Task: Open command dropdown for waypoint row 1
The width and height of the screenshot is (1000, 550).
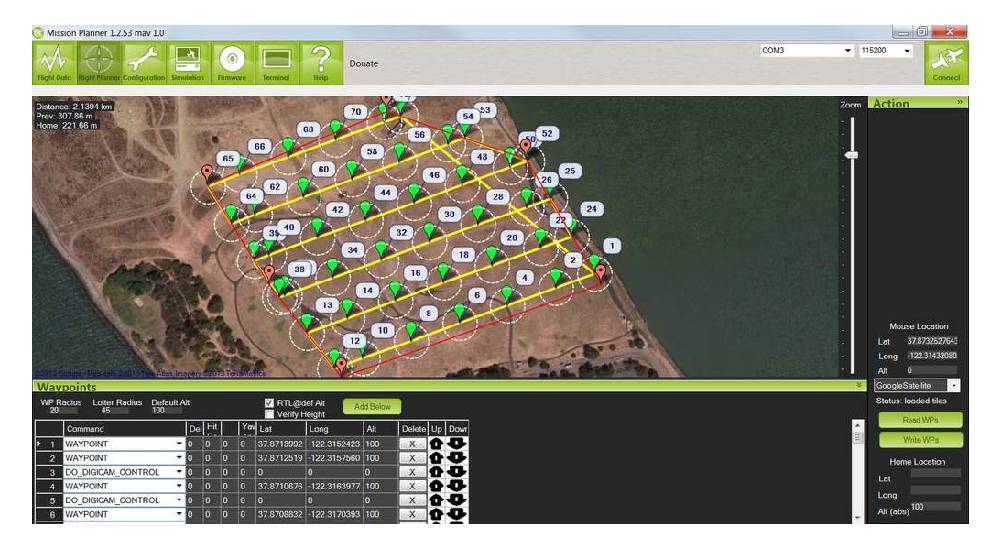Action: [179, 444]
